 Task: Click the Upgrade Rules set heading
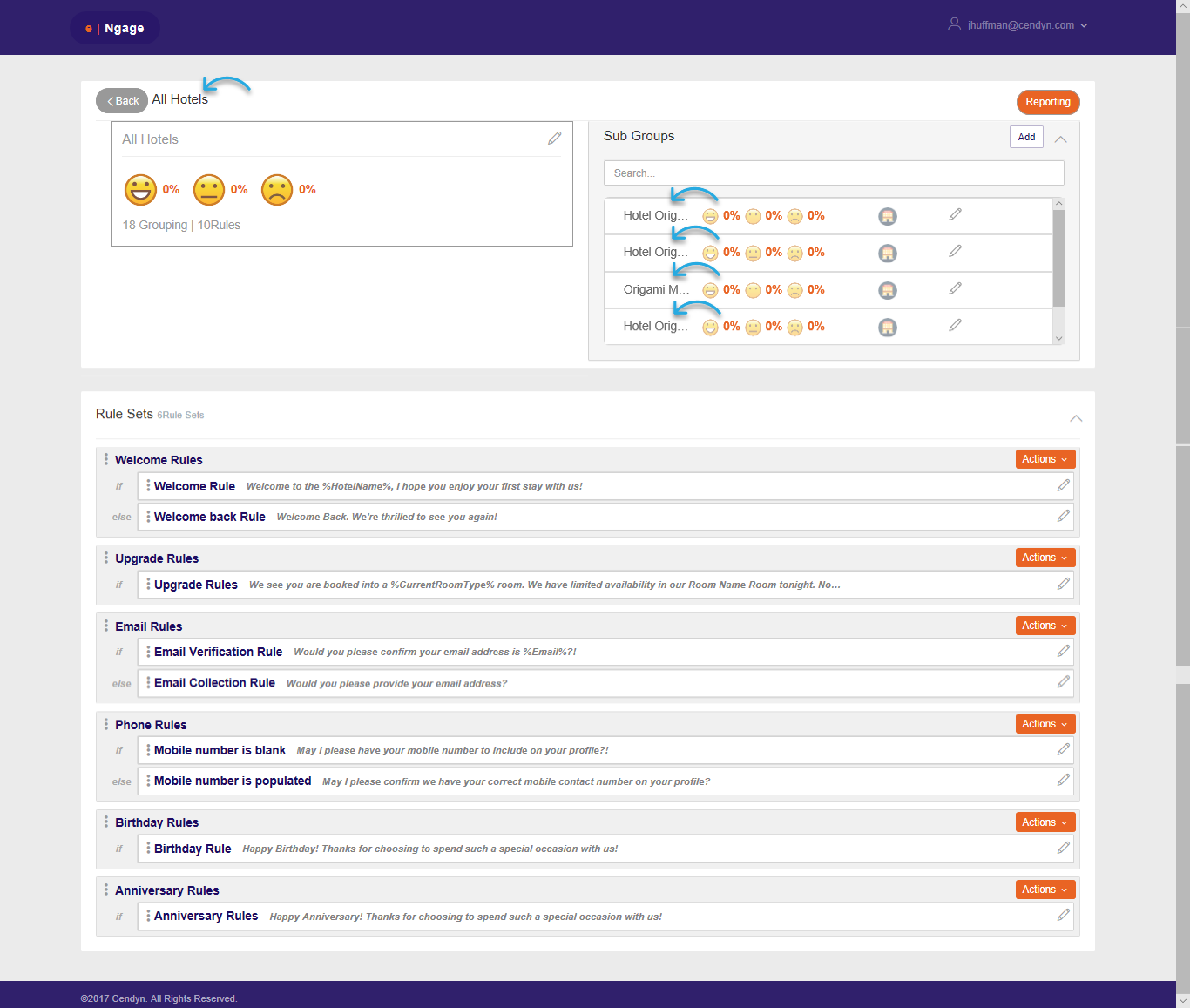pos(157,558)
